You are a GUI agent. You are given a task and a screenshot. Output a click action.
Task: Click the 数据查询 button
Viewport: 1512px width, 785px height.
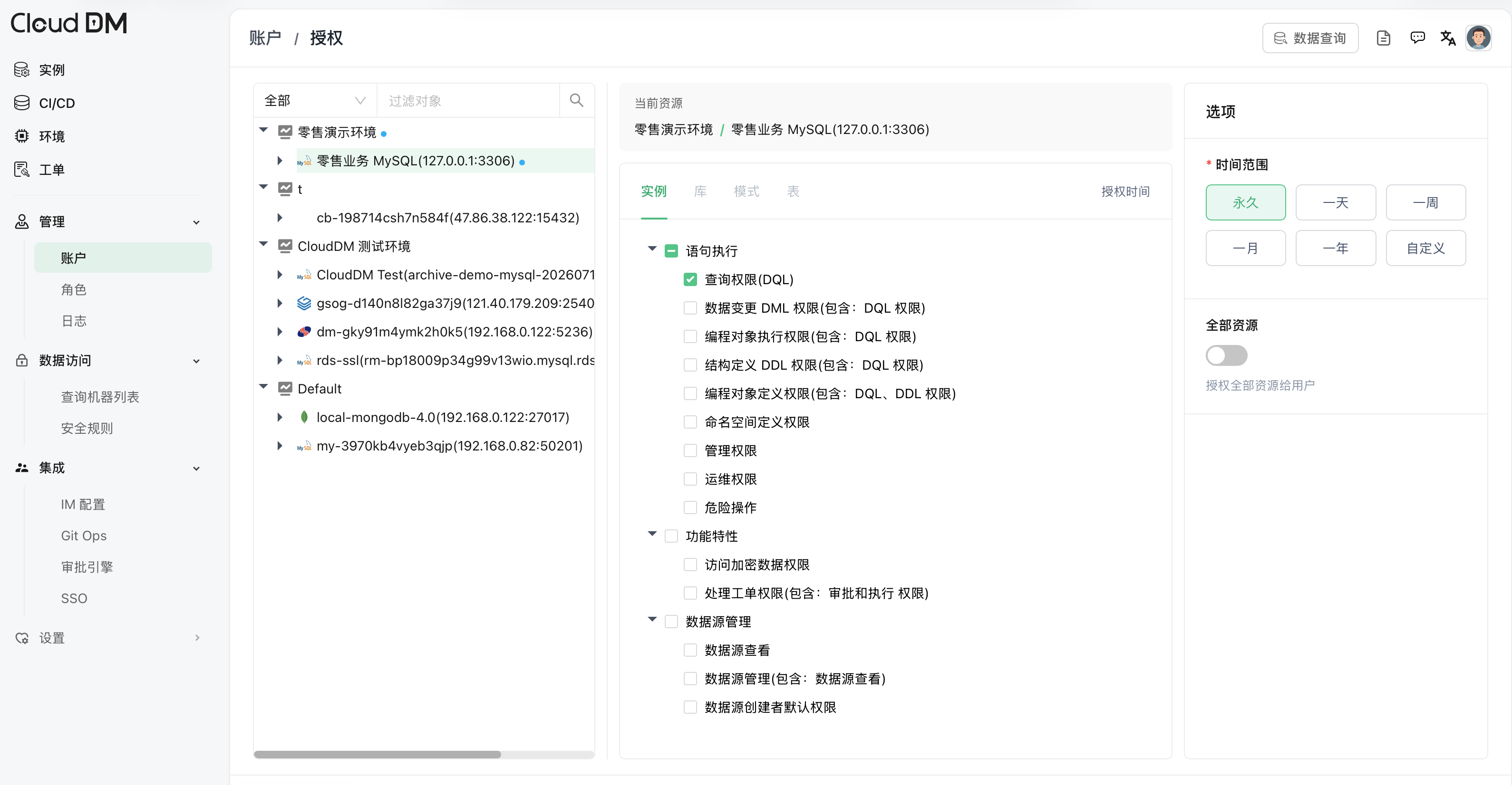[x=1310, y=38]
